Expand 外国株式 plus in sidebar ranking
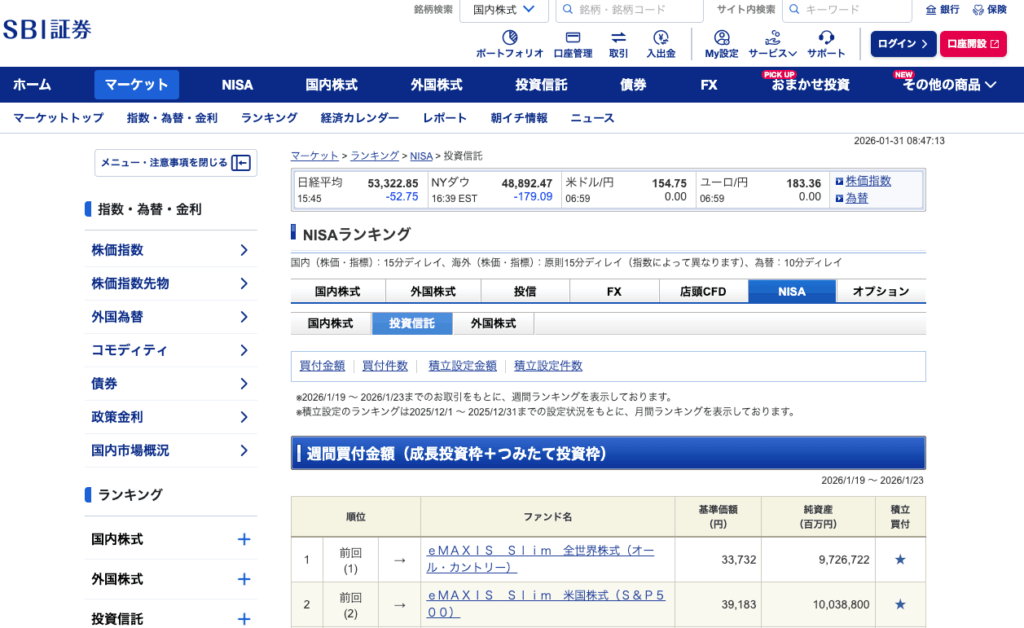The image size is (1024, 628). (x=243, y=579)
